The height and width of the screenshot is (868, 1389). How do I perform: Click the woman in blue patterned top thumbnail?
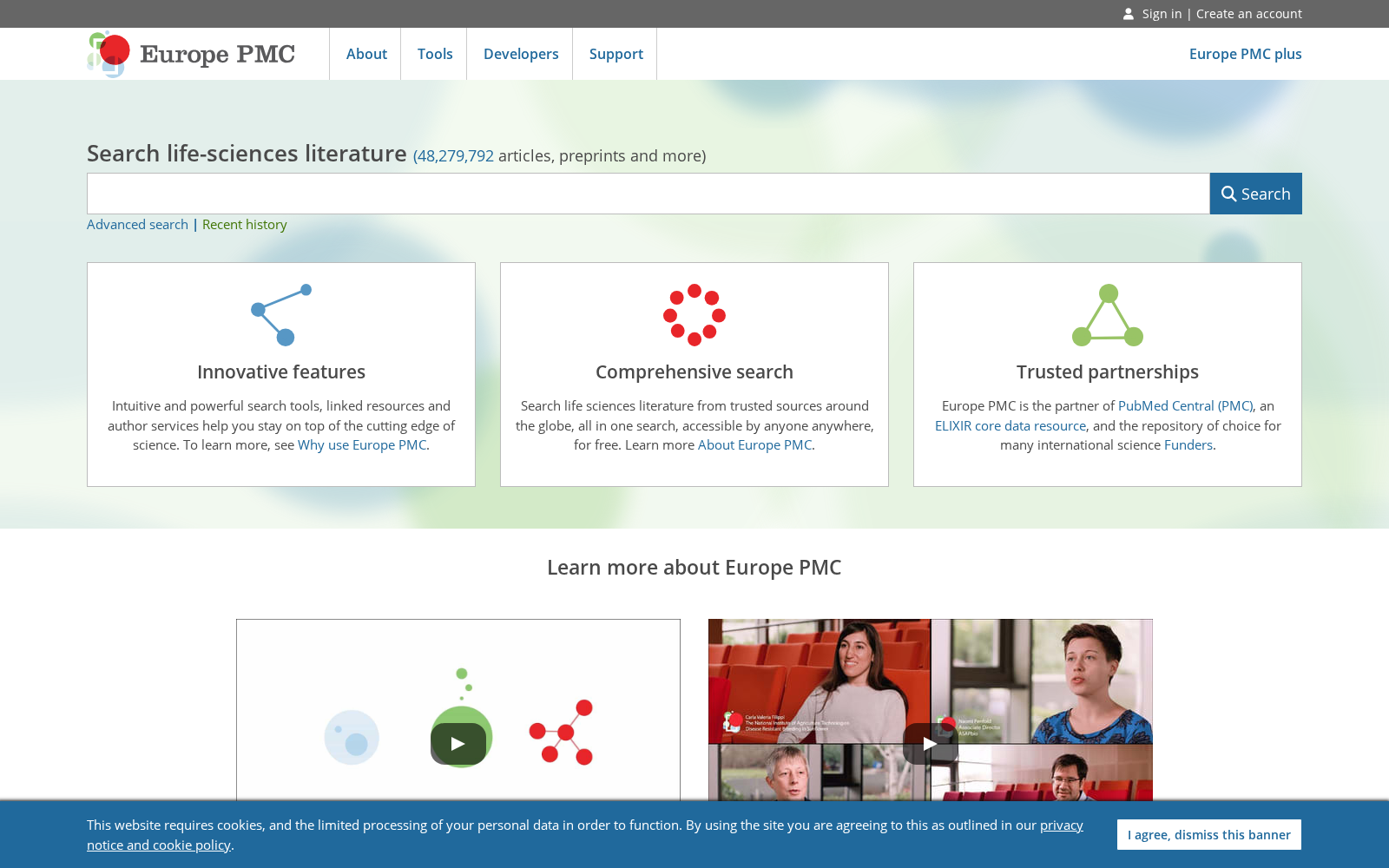coord(1042,681)
